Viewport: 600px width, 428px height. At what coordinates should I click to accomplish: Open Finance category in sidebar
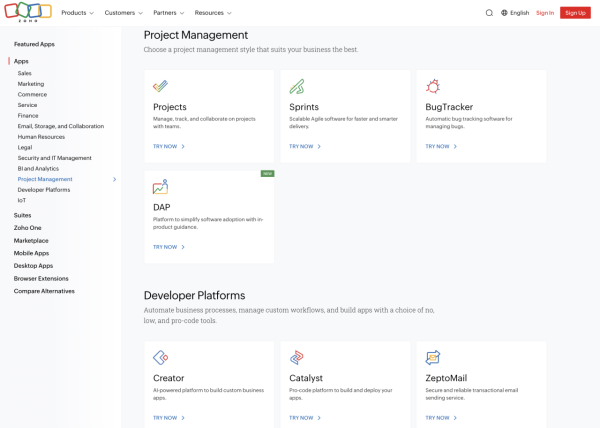point(28,116)
